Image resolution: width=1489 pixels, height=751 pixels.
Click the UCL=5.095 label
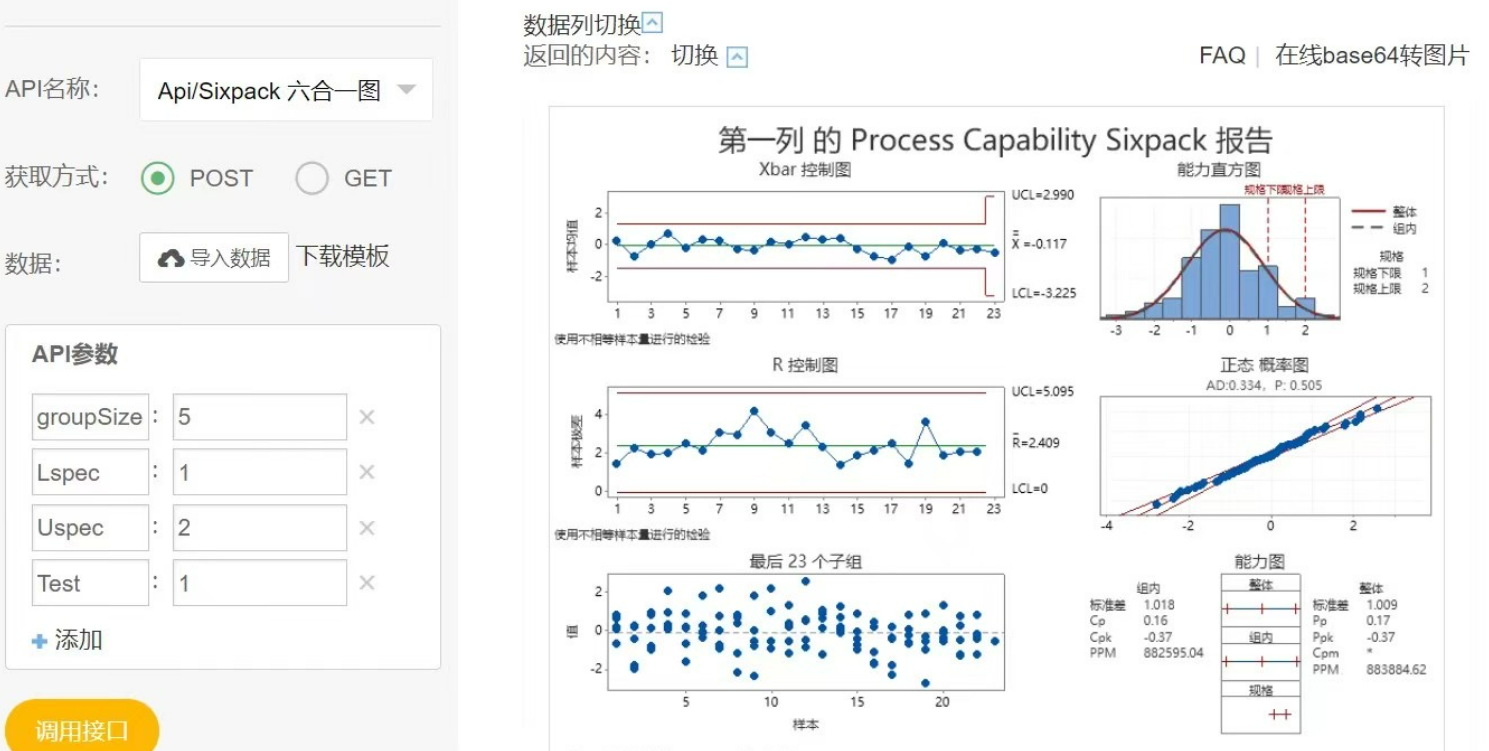pyautogui.click(x=1043, y=391)
